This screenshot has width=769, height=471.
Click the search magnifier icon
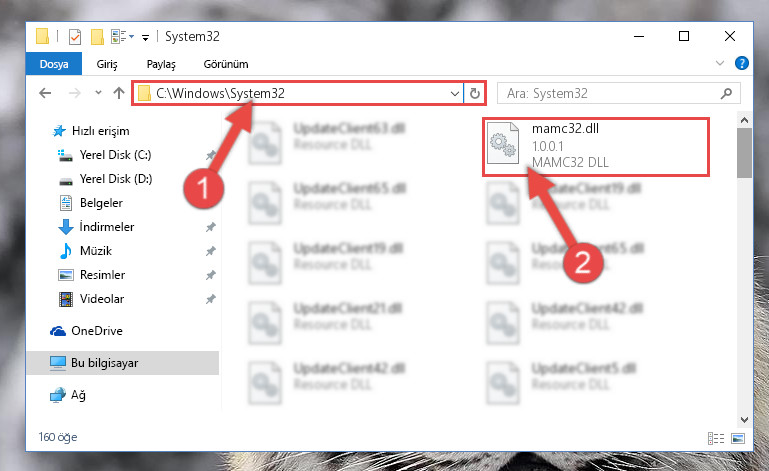pyautogui.click(x=726, y=93)
